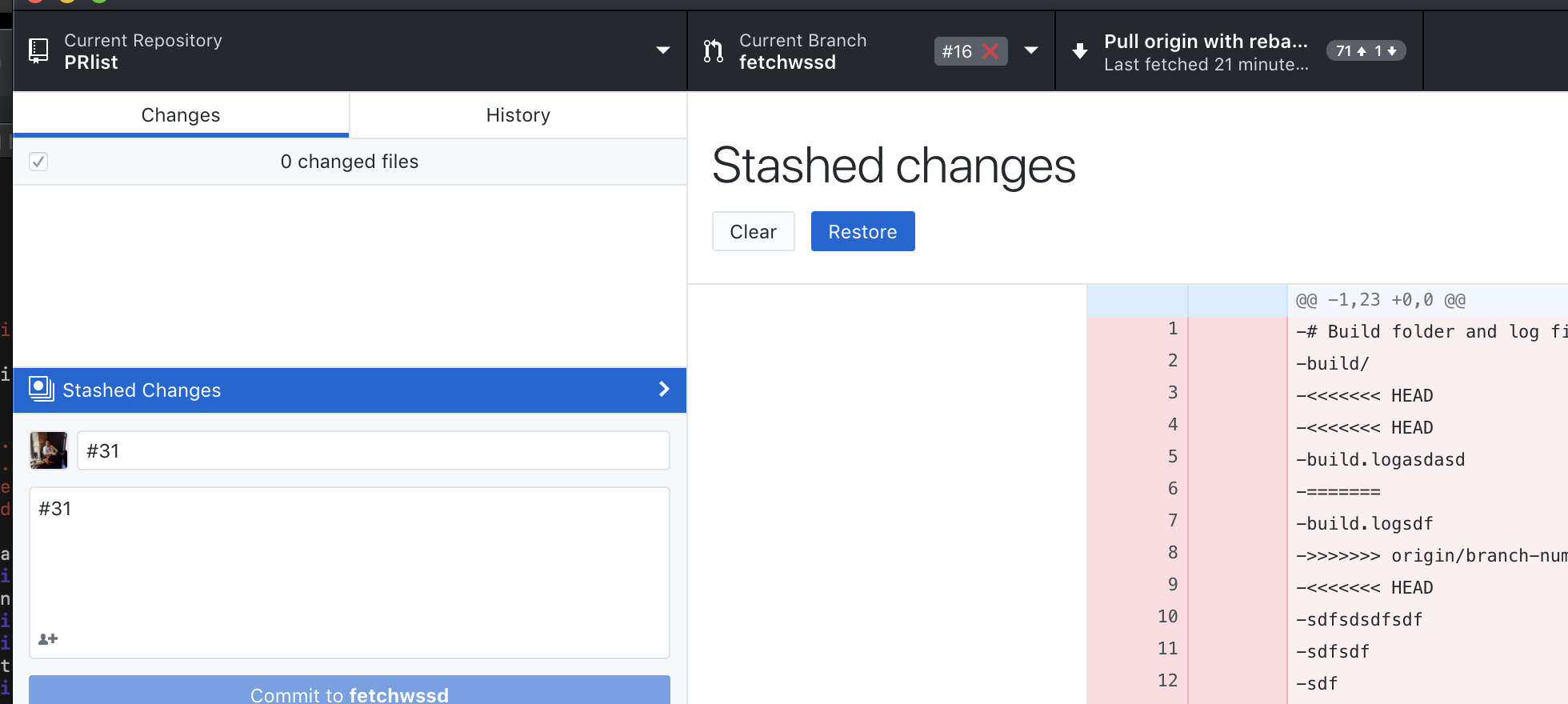Switch to the History tab
The height and width of the screenshot is (704, 1568).
(x=518, y=114)
